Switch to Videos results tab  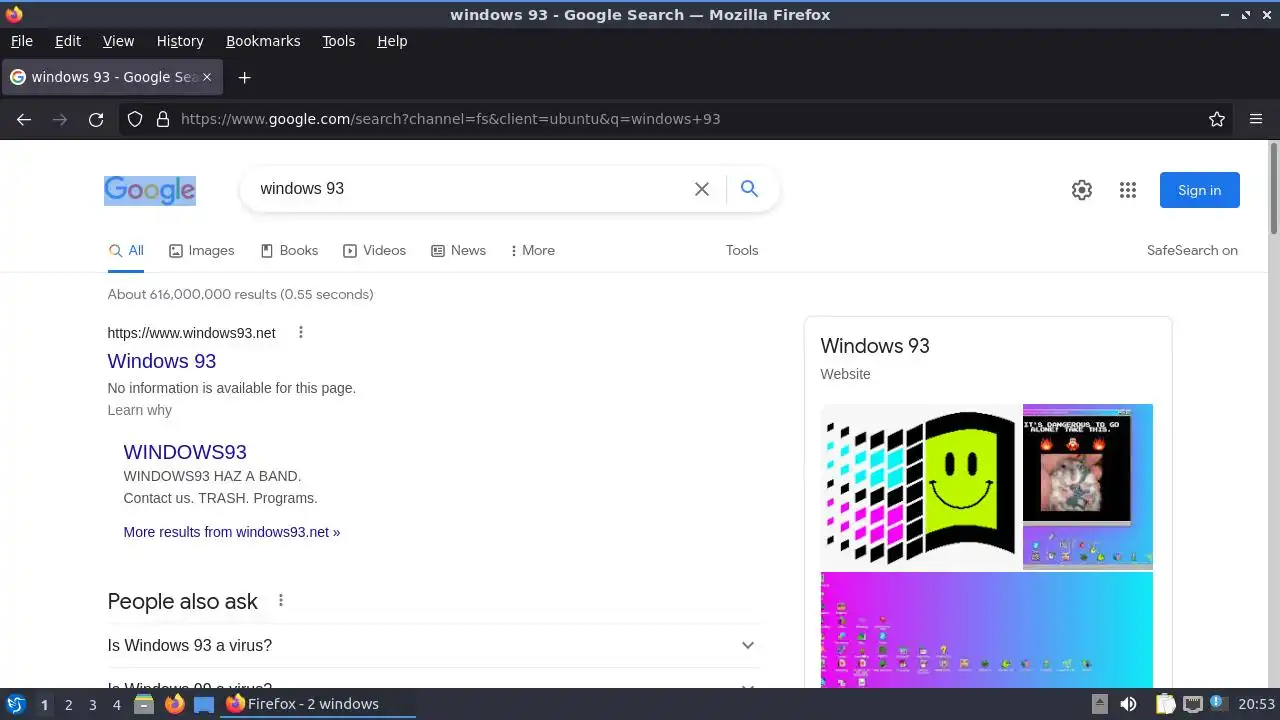(374, 250)
